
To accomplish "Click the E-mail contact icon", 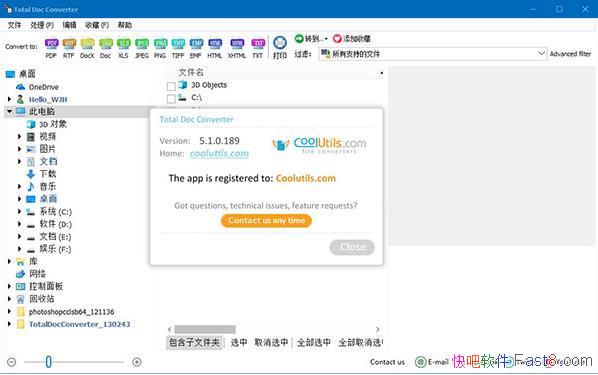I will click(x=421, y=362).
